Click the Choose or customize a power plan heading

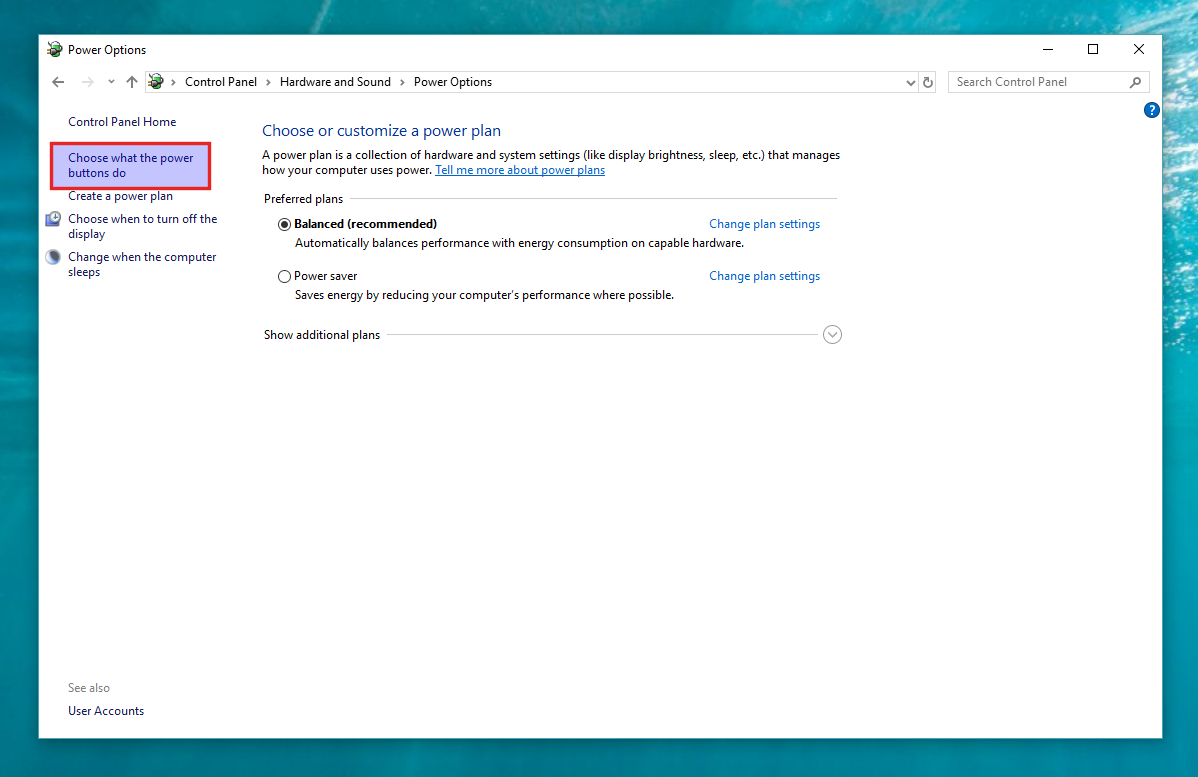point(381,131)
